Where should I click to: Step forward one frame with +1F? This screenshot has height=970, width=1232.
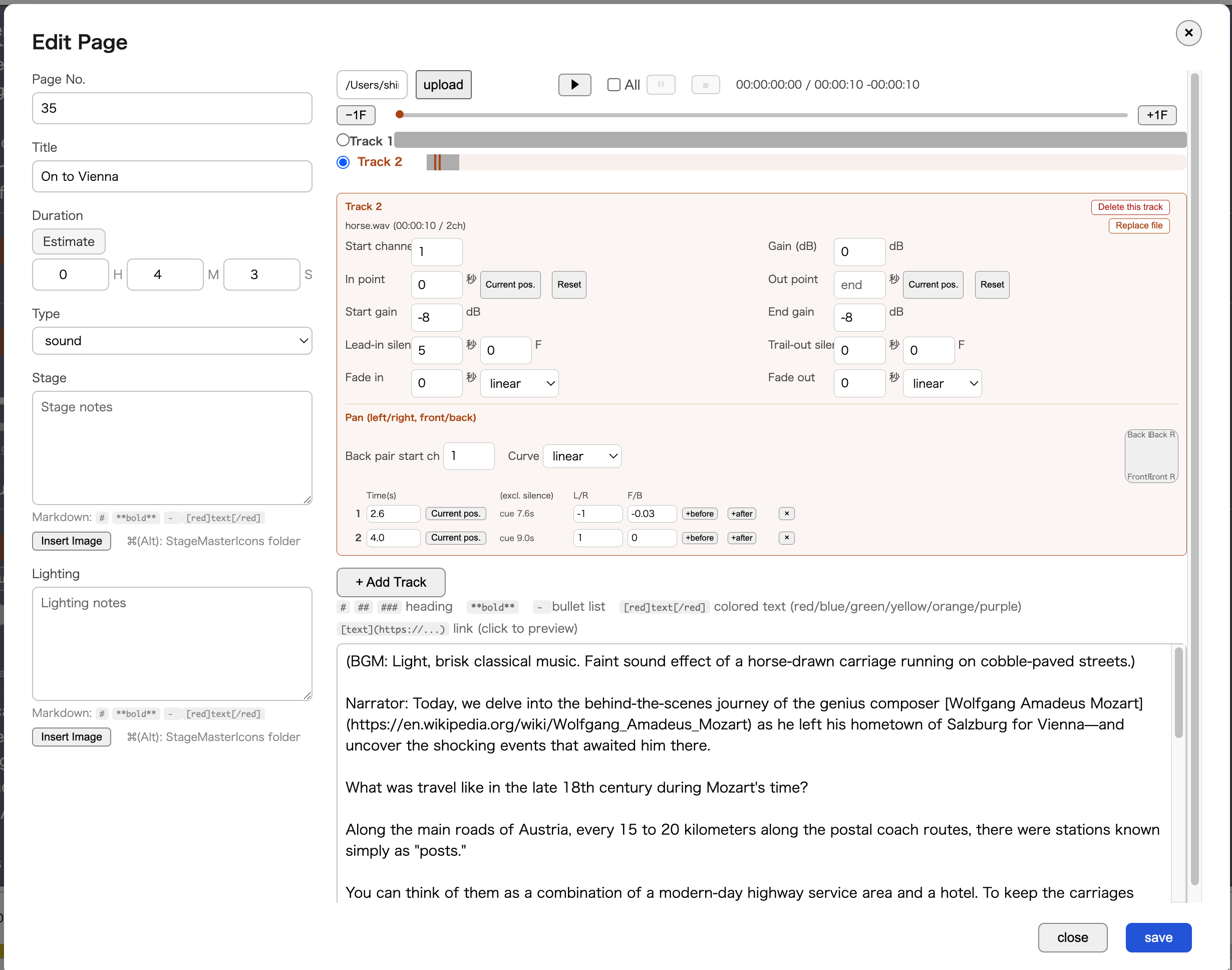(x=1157, y=115)
